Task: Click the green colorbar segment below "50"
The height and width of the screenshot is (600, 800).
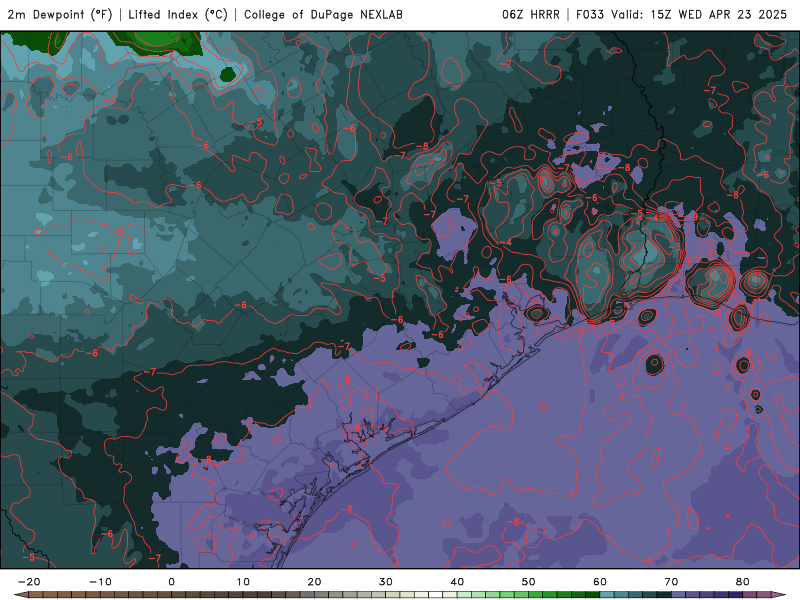Action: coord(536,595)
